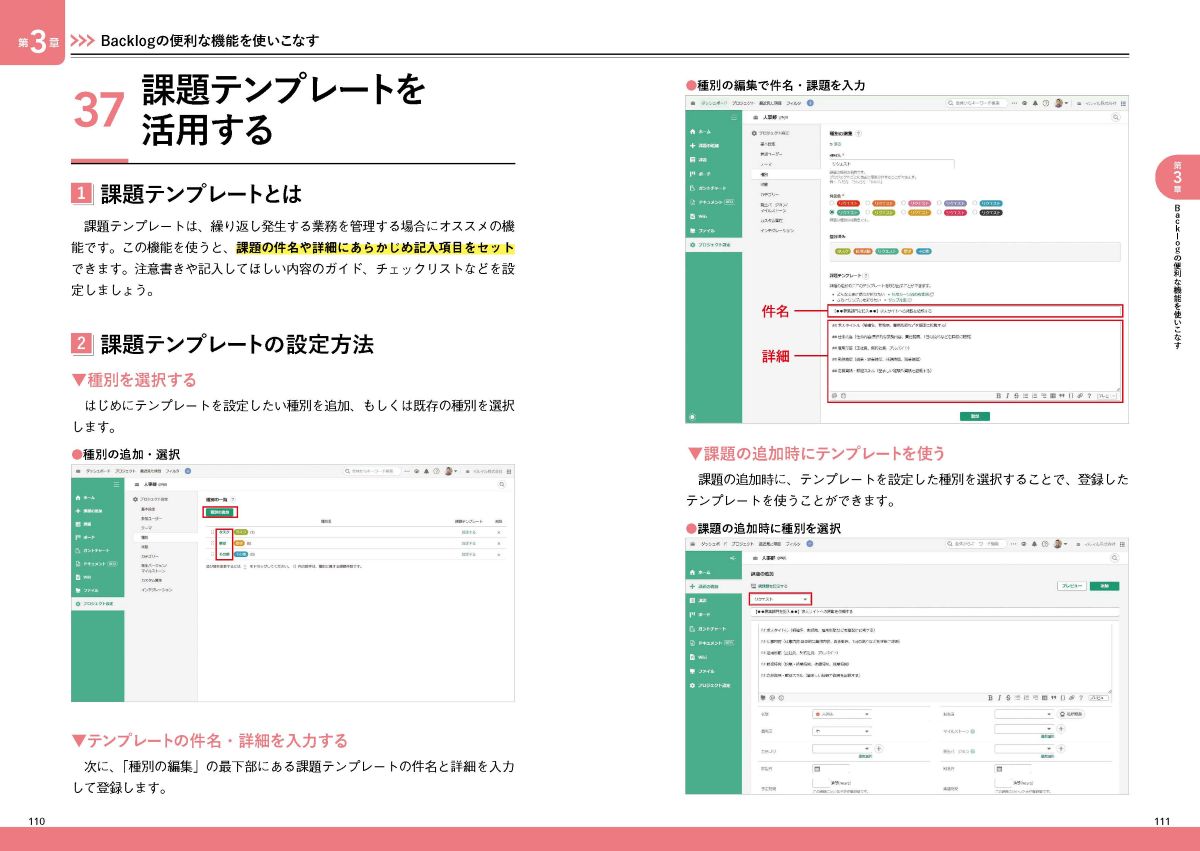Click plus icon beside milestone dropdown in add-issue form
Viewport: 1200px width, 851px height.
tap(1060, 729)
